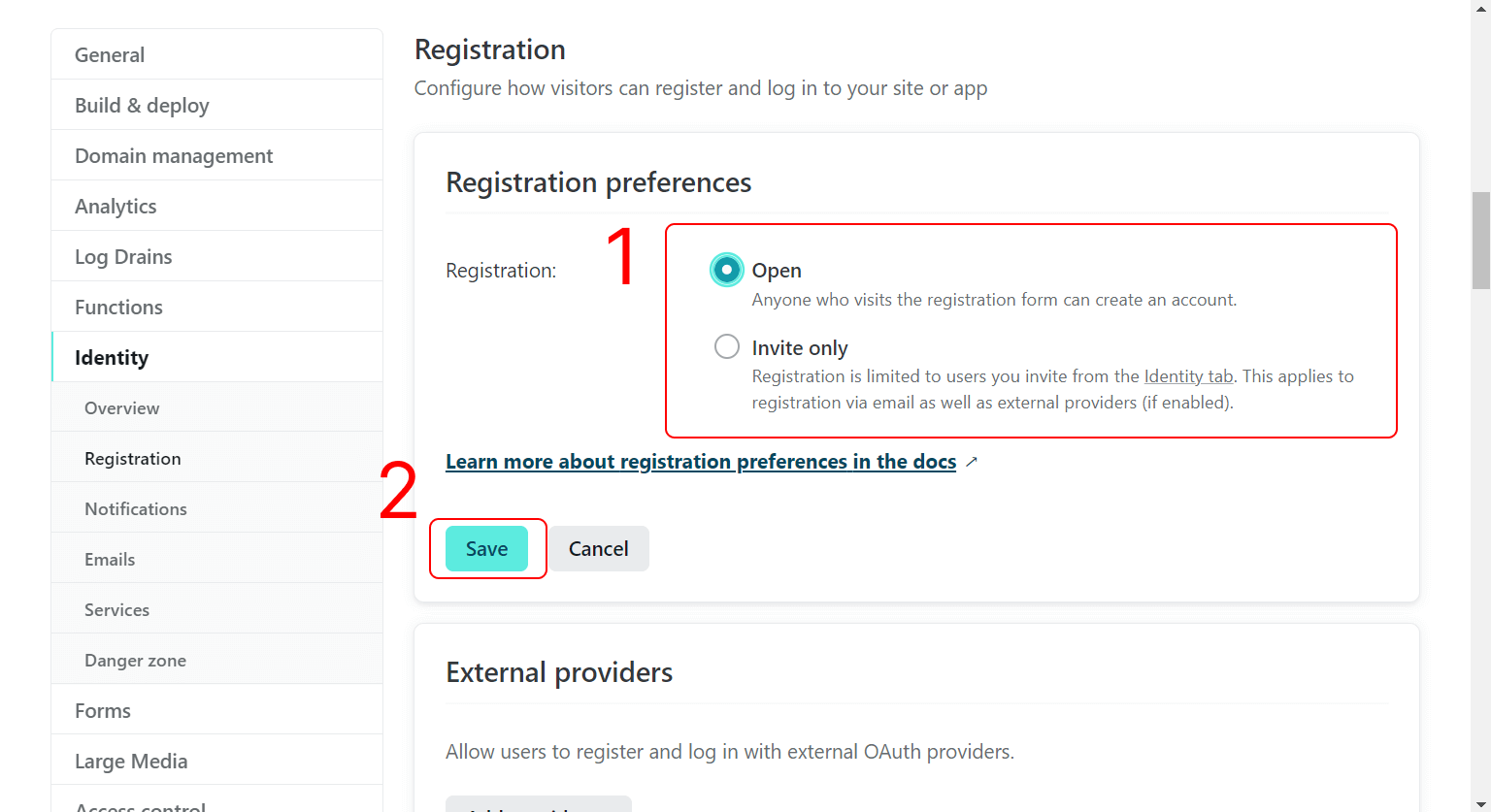Image resolution: width=1491 pixels, height=812 pixels.
Task: Select Notifications under Identity
Action: 136,509
